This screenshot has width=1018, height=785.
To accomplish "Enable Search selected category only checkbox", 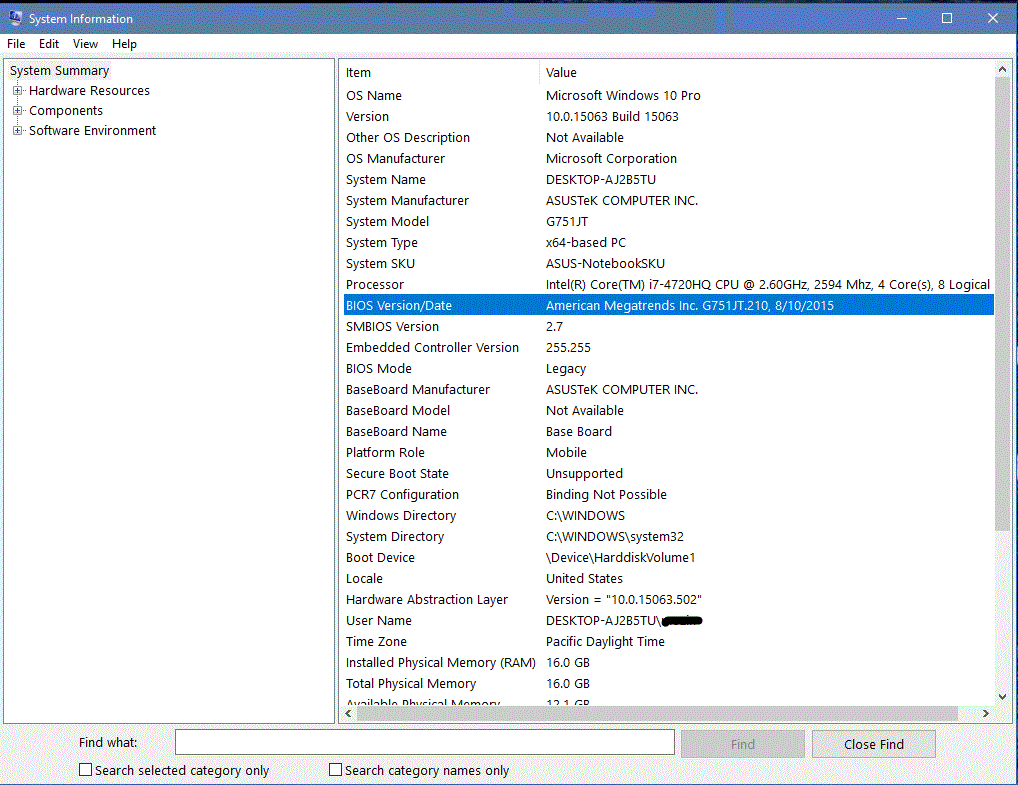I will tap(85, 769).
